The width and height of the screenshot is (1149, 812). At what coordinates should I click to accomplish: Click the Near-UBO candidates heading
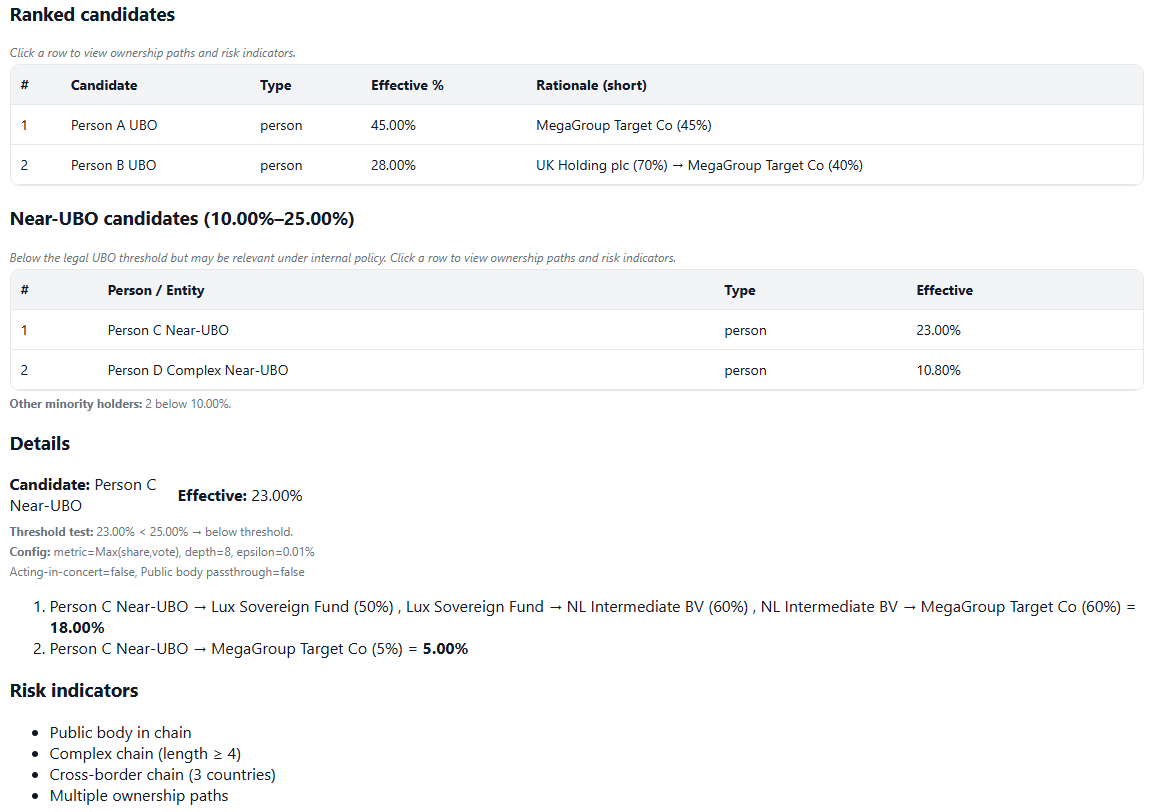click(x=181, y=218)
